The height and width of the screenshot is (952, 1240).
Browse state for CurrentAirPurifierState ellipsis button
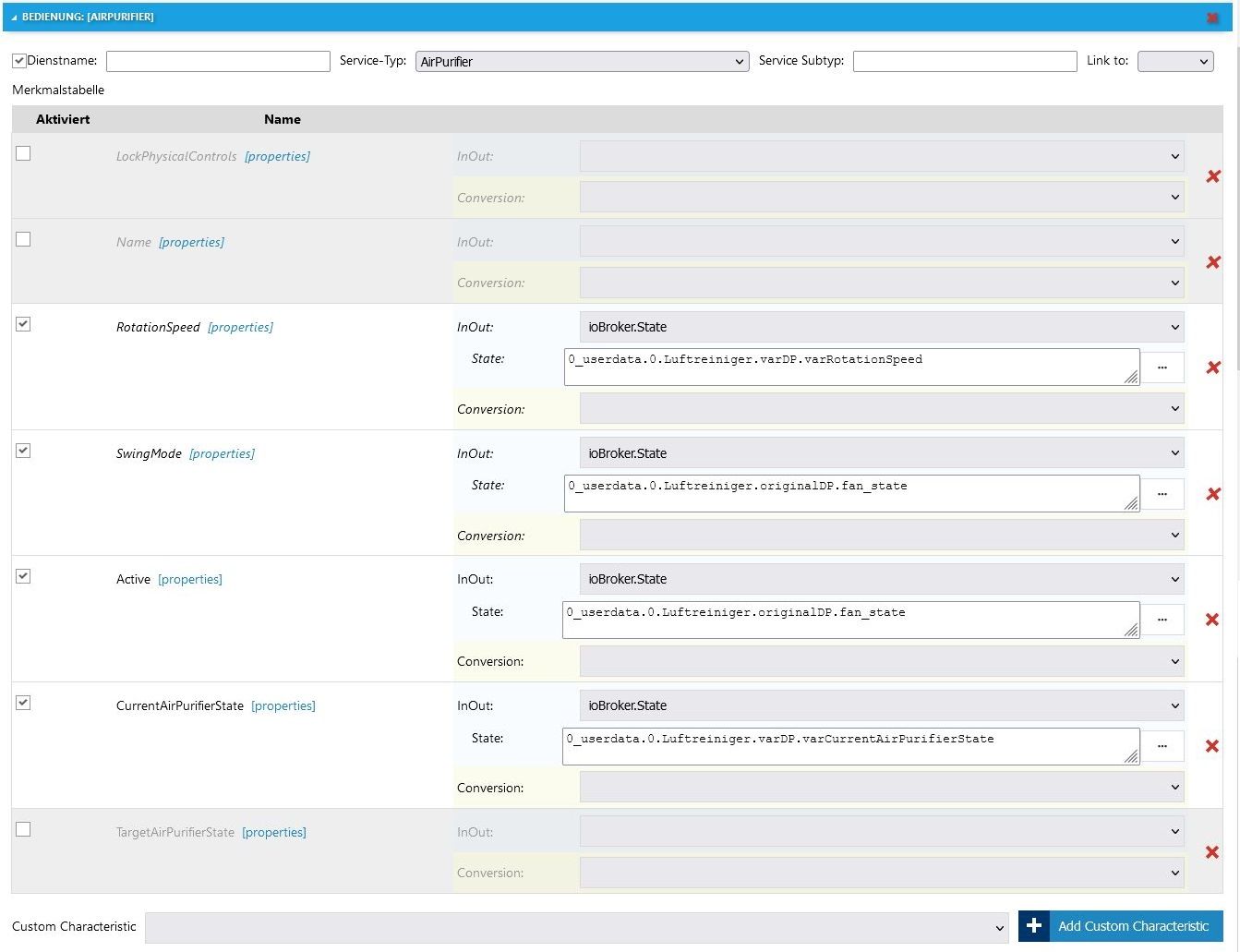pos(1162,746)
